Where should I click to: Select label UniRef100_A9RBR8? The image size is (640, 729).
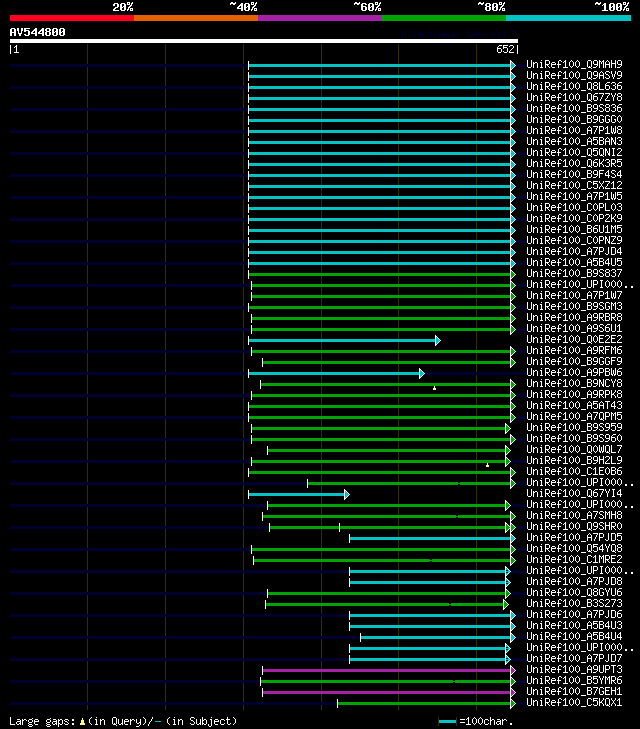(574, 318)
